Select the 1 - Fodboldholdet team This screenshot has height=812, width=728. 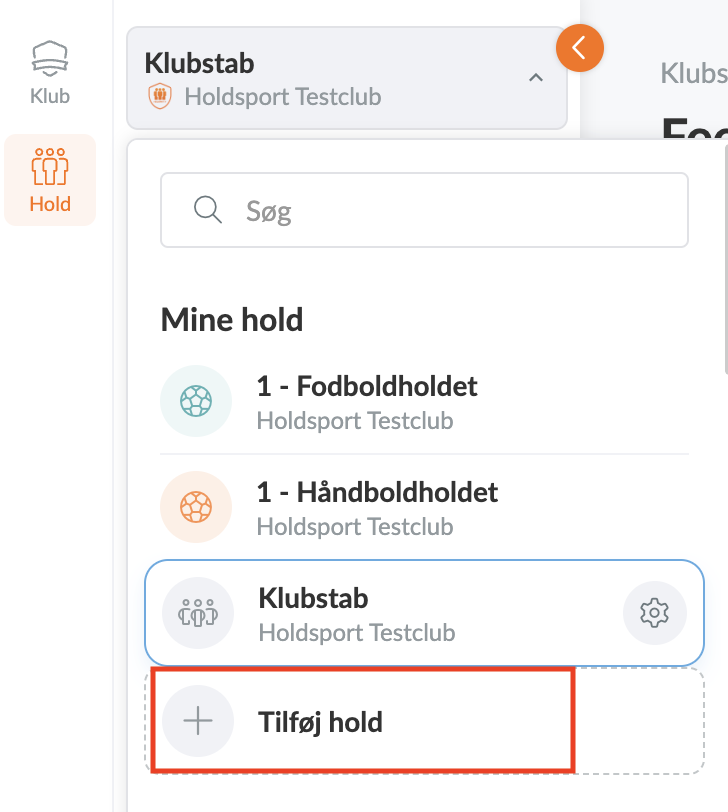click(x=367, y=386)
